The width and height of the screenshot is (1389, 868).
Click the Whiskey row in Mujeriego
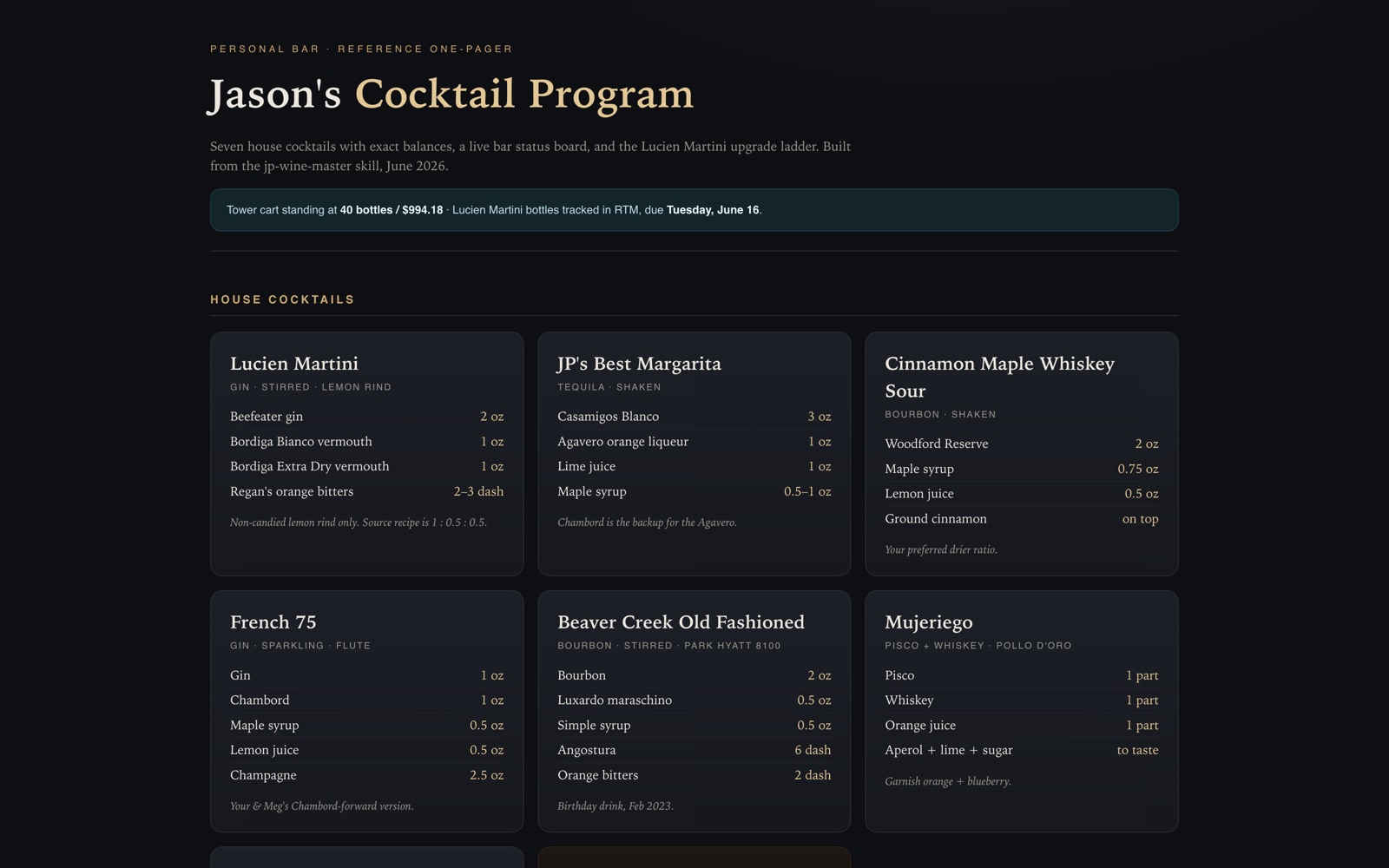(x=1022, y=700)
